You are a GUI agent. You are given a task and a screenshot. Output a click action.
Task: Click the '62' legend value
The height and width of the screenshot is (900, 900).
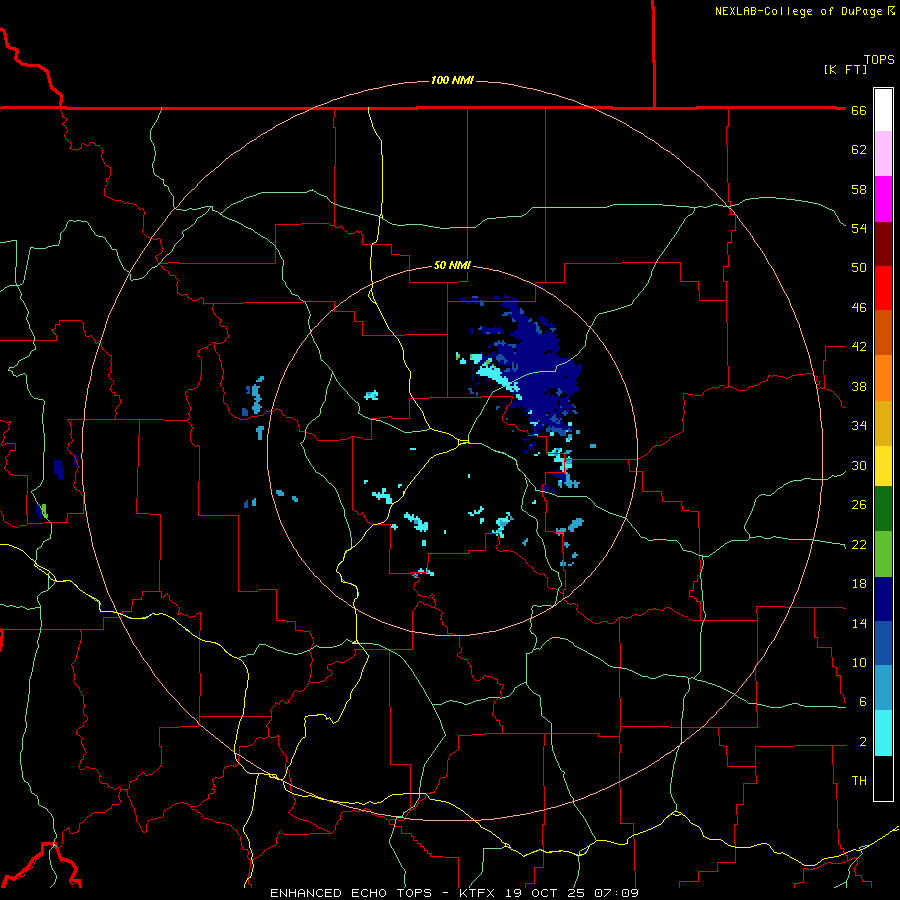click(x=859, y=150)
